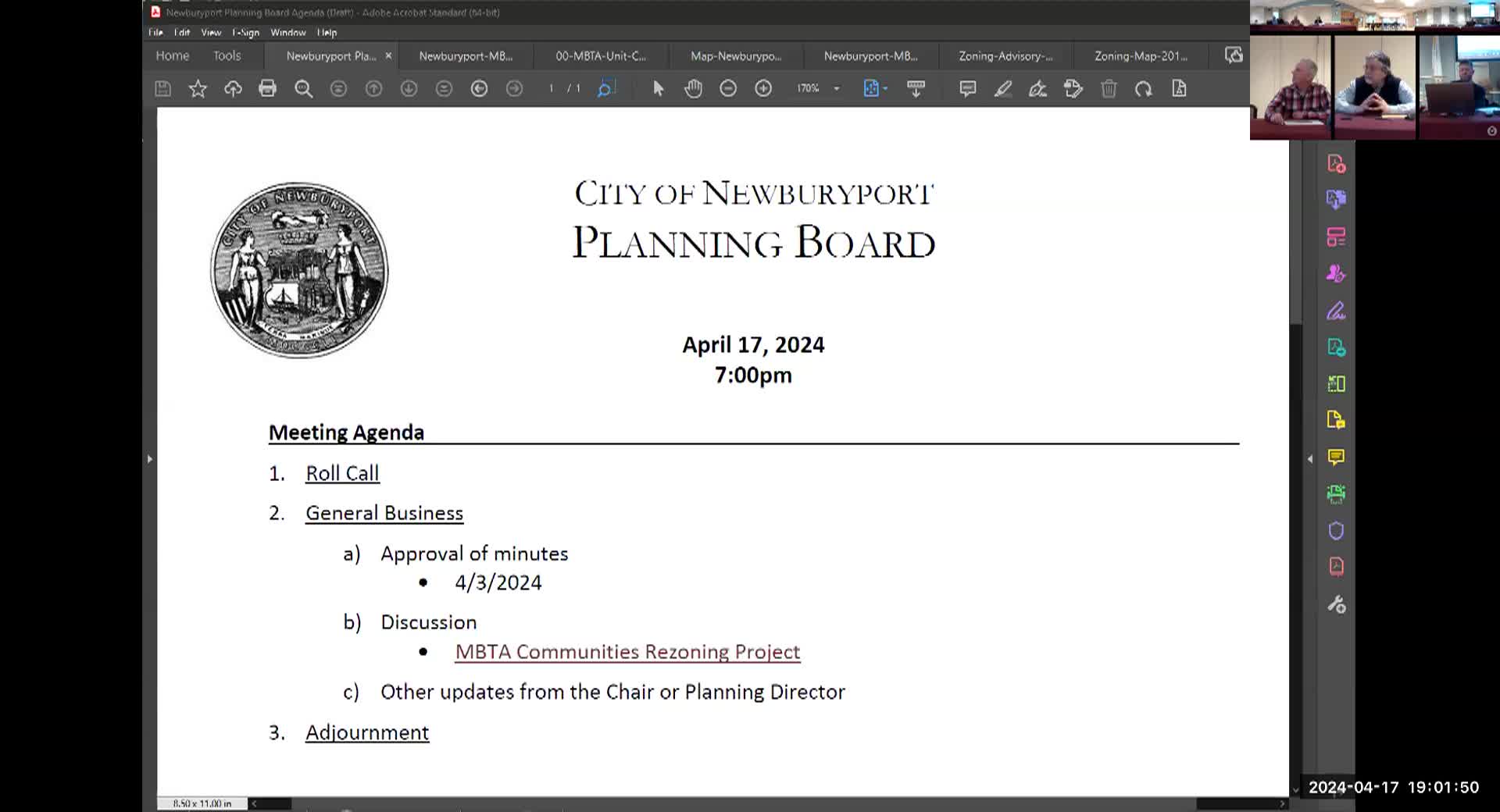Click the General Business agenda link
The image size is (1500, 812).
[384, 513]
